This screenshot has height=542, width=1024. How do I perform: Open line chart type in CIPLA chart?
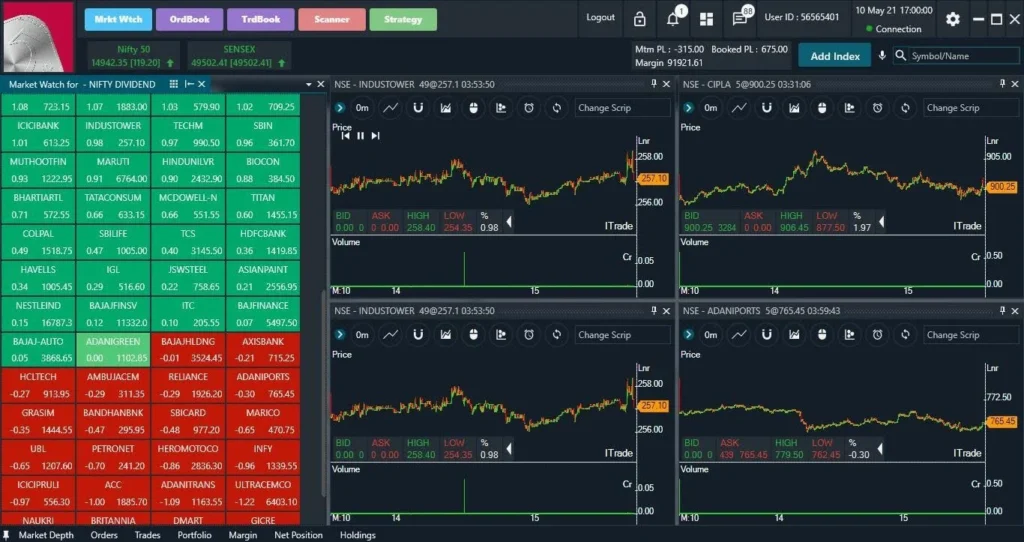point(739,108)
